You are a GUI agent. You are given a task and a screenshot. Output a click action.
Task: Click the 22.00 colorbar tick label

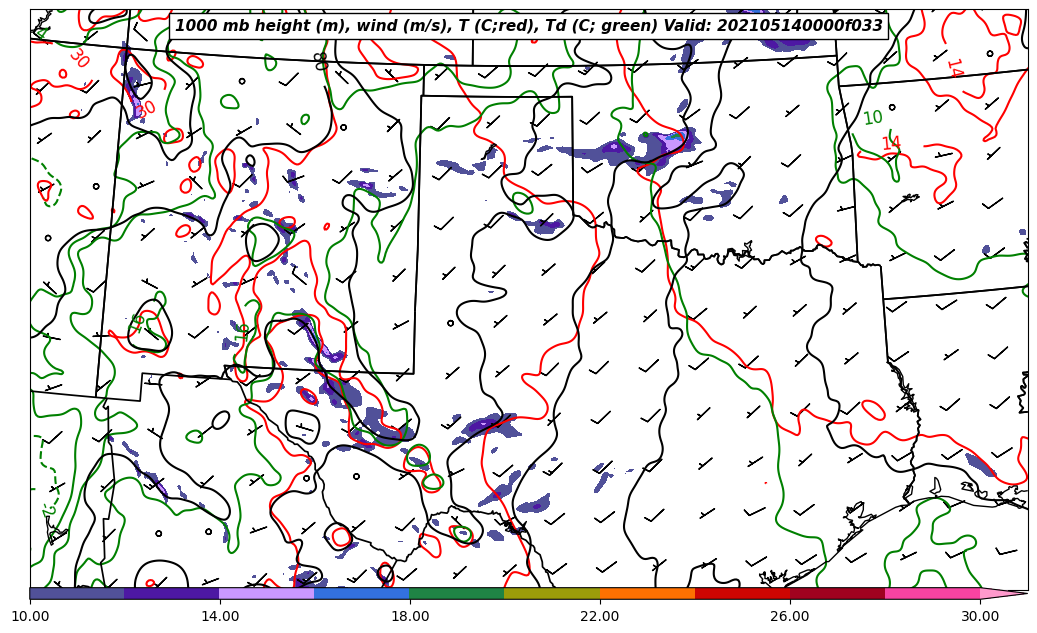point(600,616)
